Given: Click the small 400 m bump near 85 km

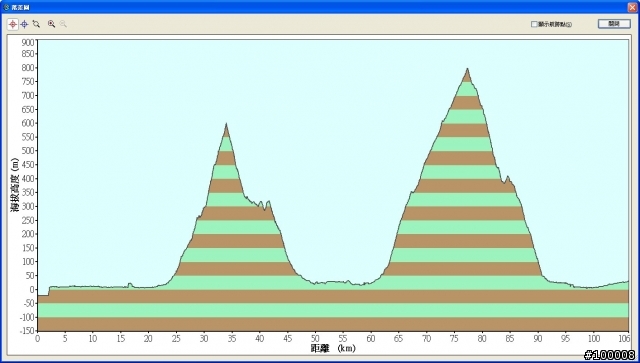Looking at the screenshot, I should (x=508, y=177).
